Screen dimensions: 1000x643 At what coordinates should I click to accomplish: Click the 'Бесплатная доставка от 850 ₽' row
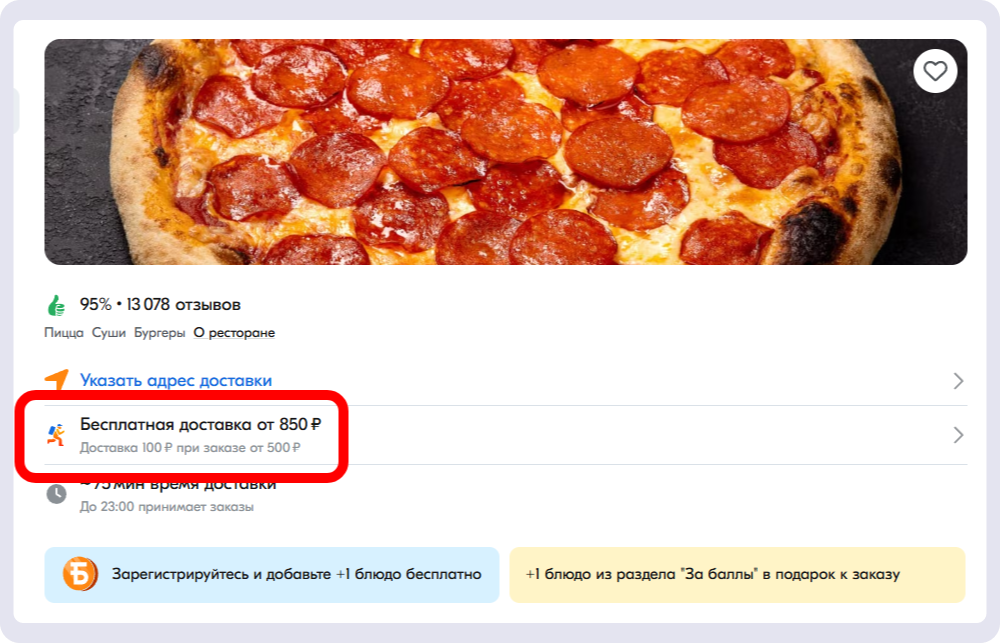point(506,435)
